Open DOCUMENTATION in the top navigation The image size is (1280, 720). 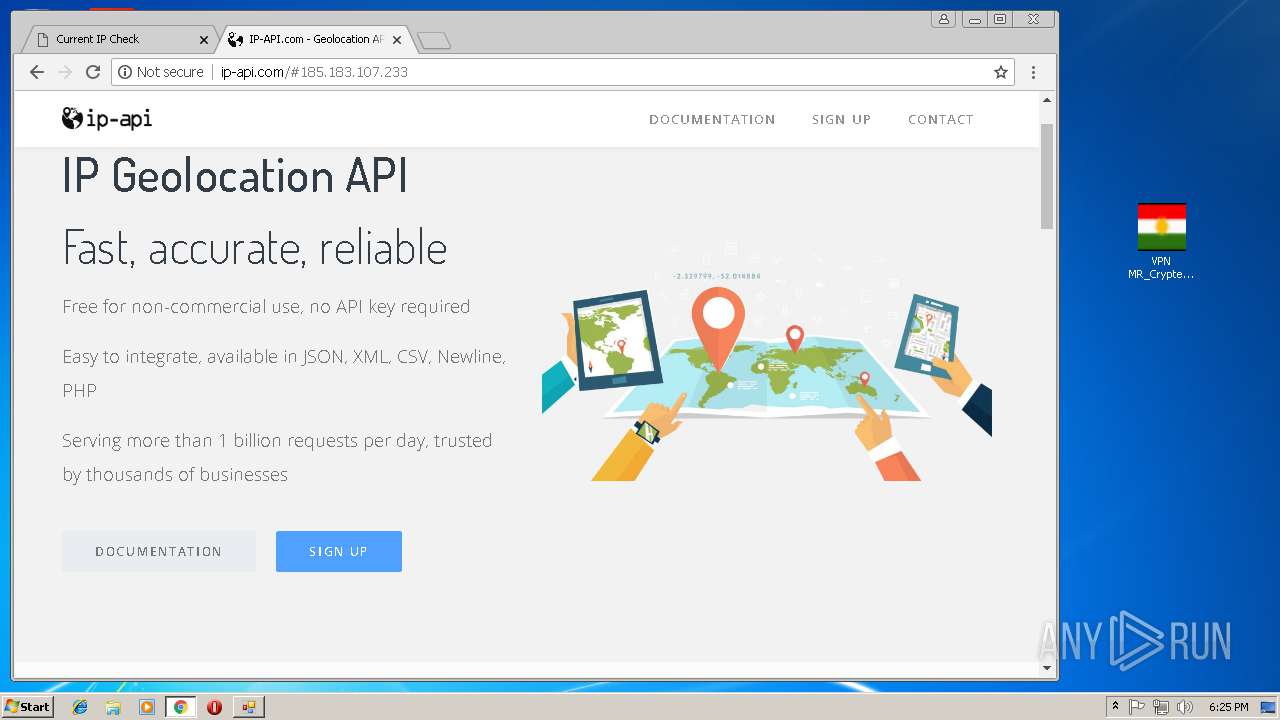(x=712, y=119)
